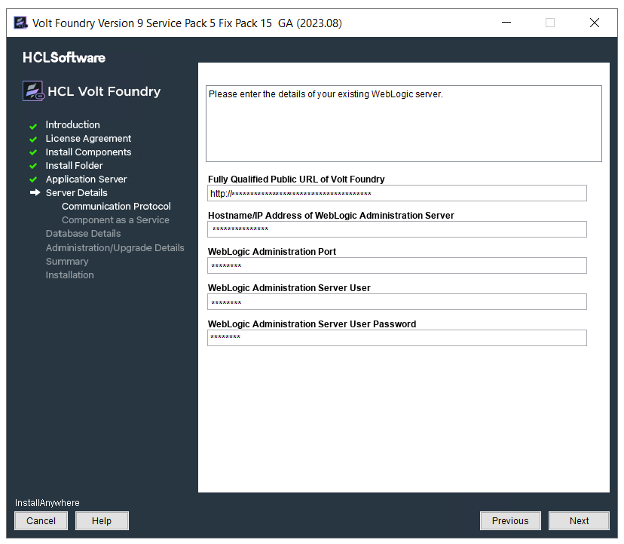Click the green check beside Install Components
Viewport: 624px width, 544px height.
tap(33, 152)
